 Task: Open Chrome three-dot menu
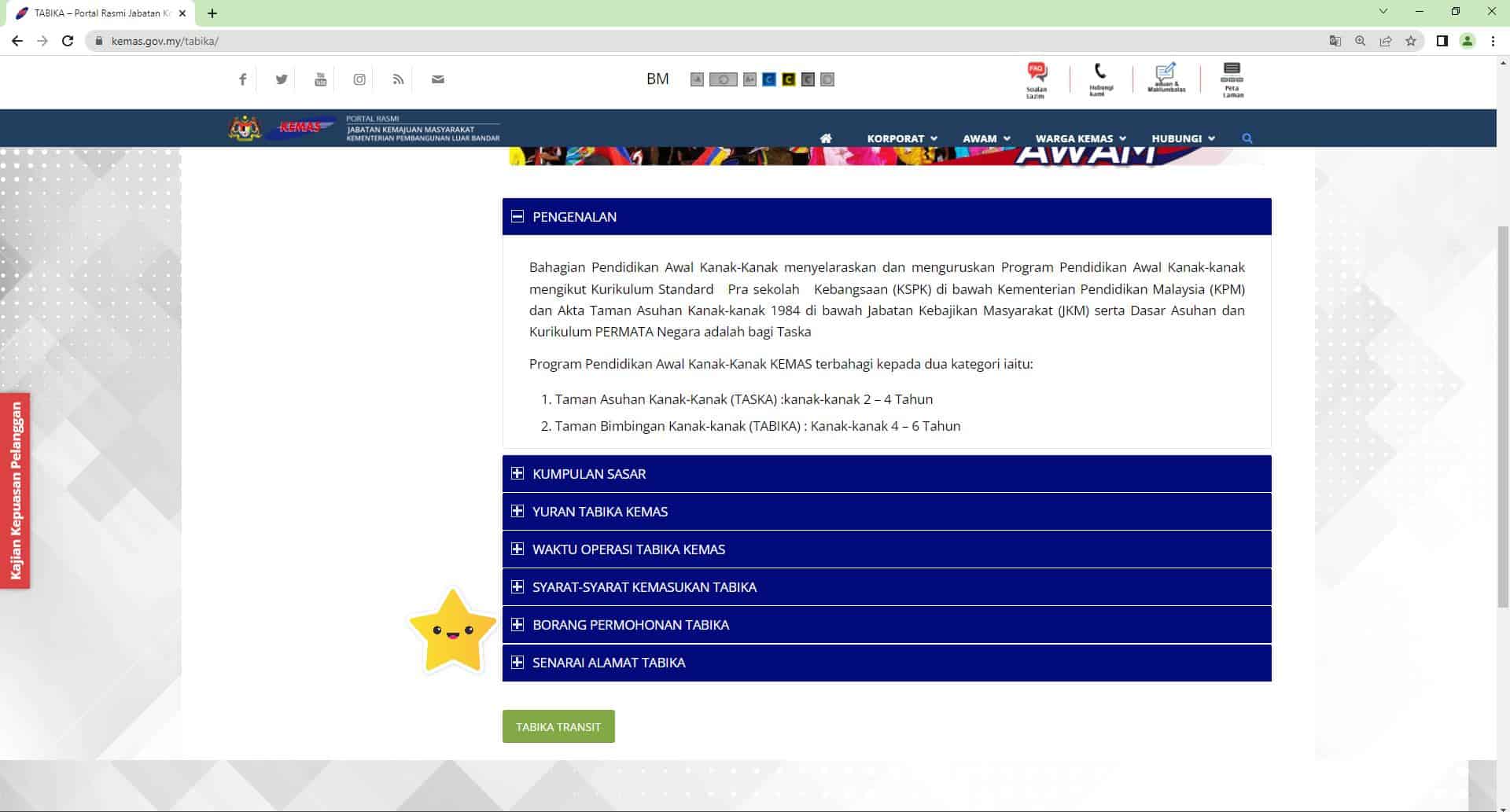[1493, 41]
